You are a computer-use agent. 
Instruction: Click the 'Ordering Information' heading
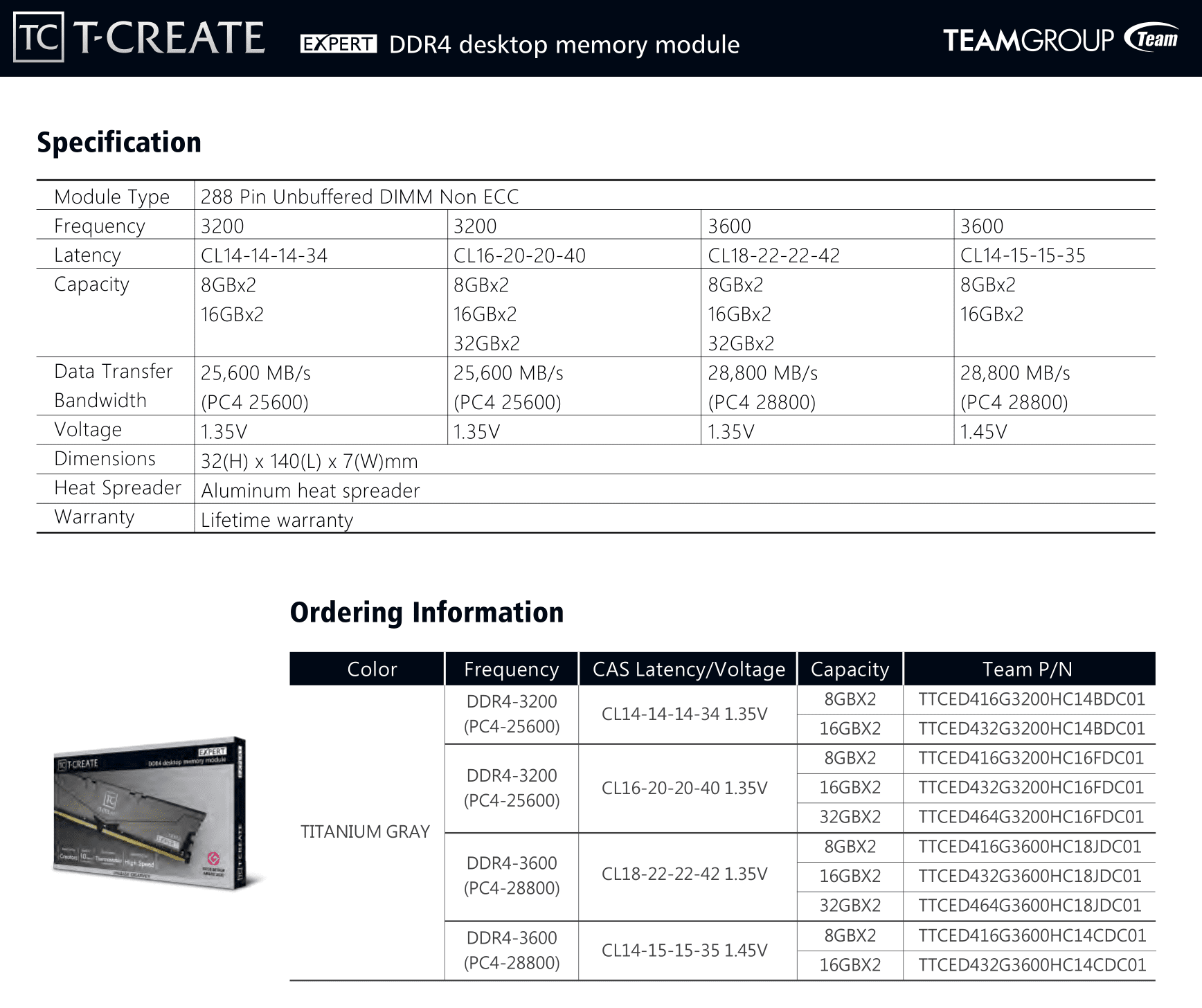(427, 613)
